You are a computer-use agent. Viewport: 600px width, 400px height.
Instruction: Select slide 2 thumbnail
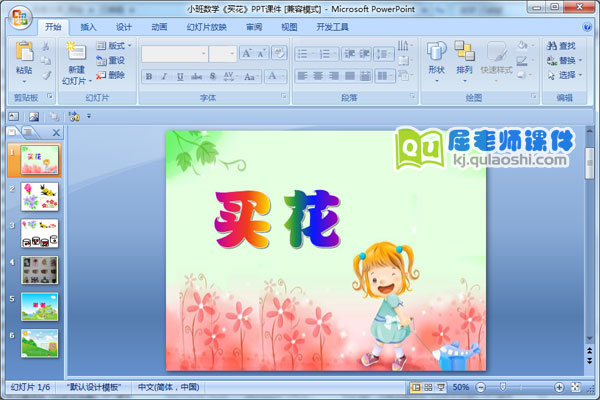[x=39, y=197]
